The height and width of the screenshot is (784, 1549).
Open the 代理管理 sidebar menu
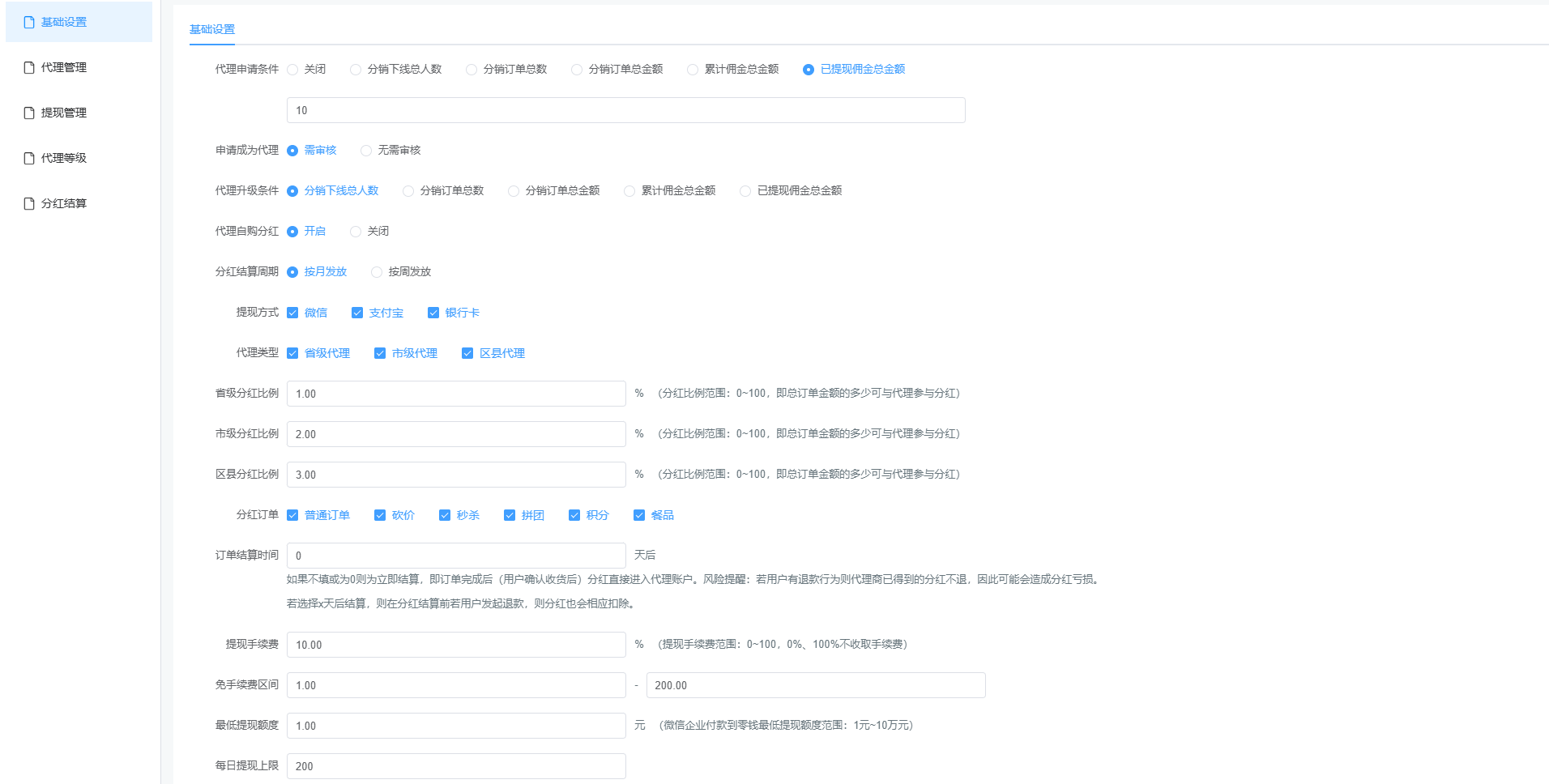[79, 67]
